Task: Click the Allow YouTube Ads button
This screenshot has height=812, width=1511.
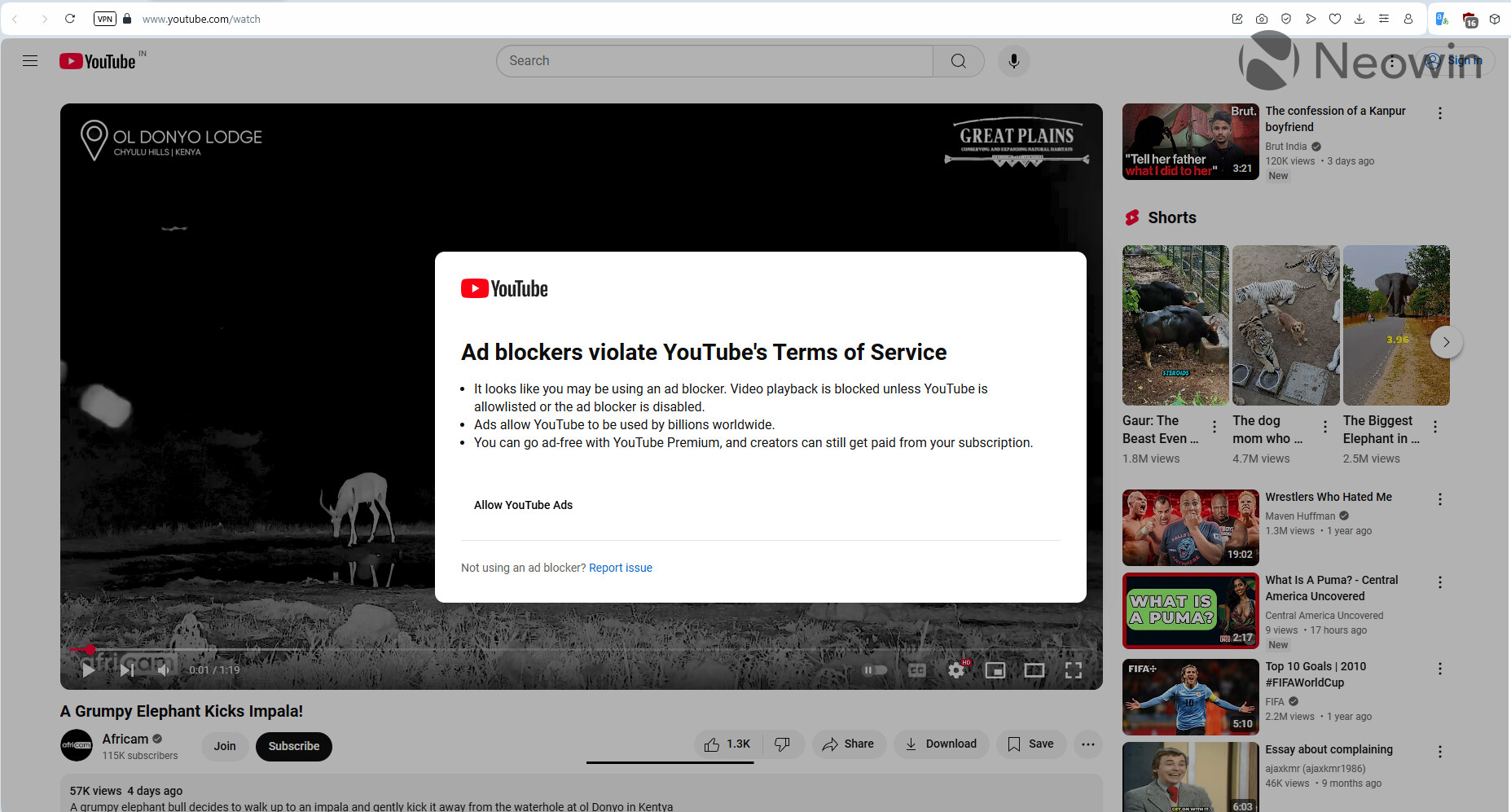Action: pyautogui.click(x=524, y=505)
